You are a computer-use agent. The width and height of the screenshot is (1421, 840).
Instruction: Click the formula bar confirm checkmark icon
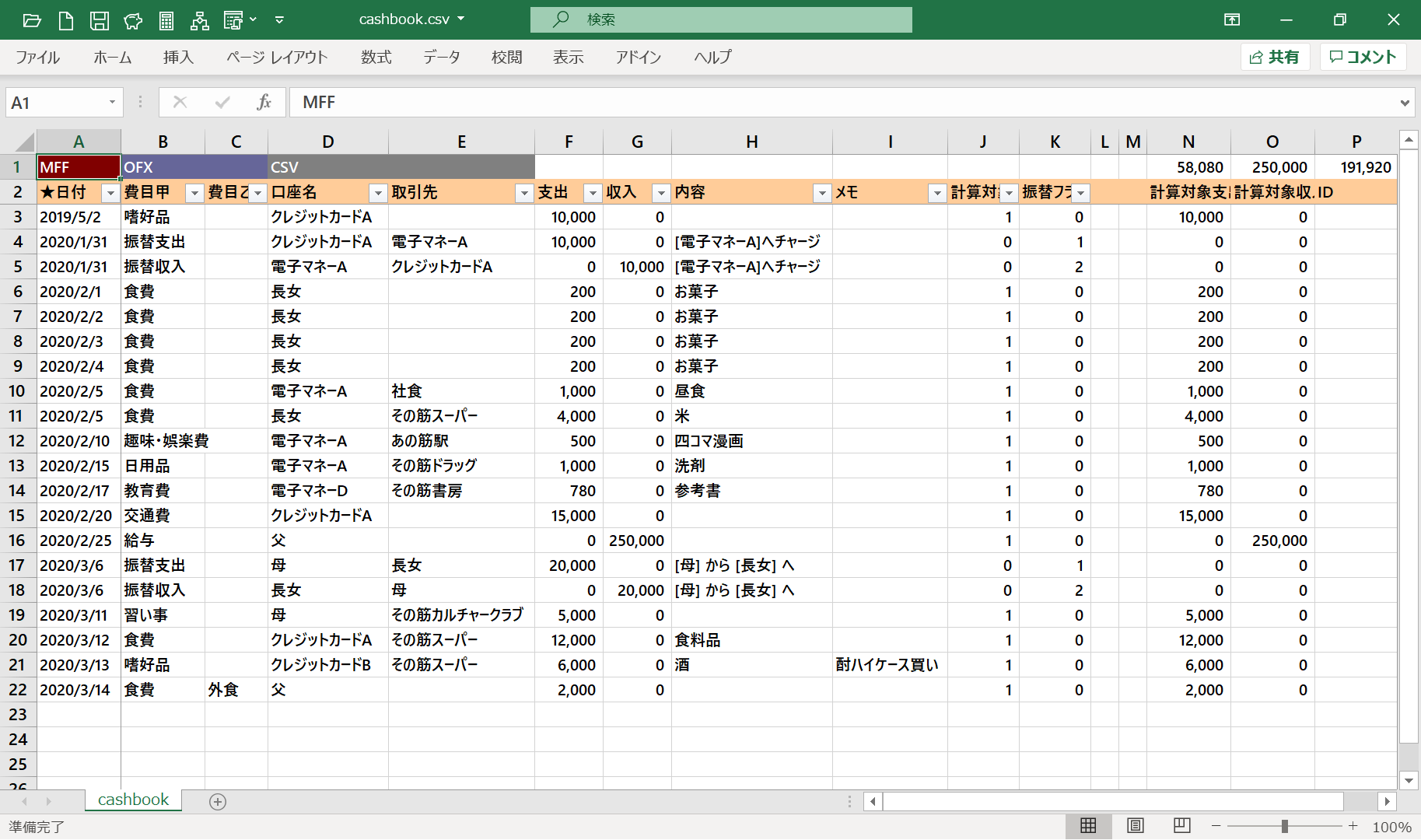(223, 103)
